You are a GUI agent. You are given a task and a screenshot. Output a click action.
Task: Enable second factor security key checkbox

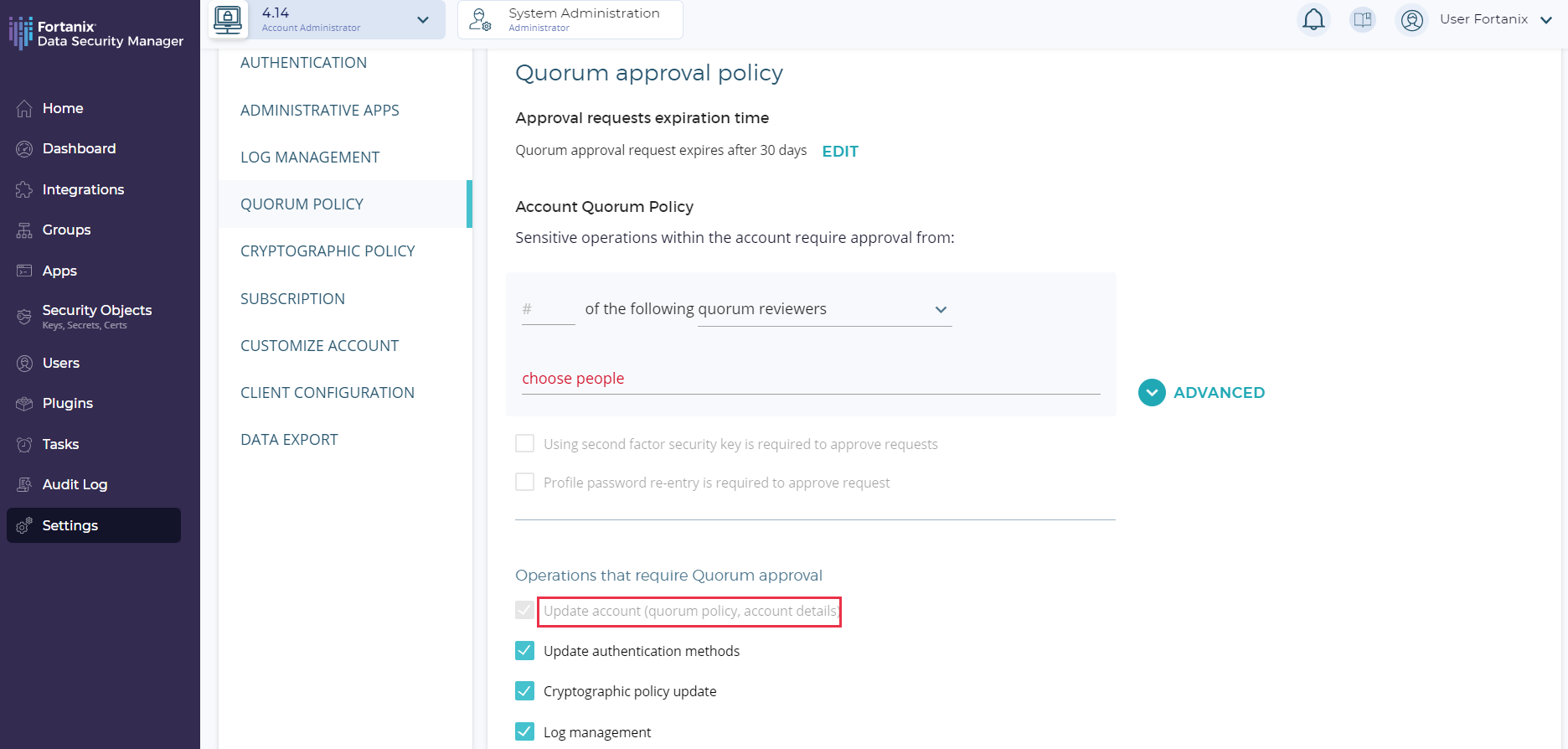point(525,443)
